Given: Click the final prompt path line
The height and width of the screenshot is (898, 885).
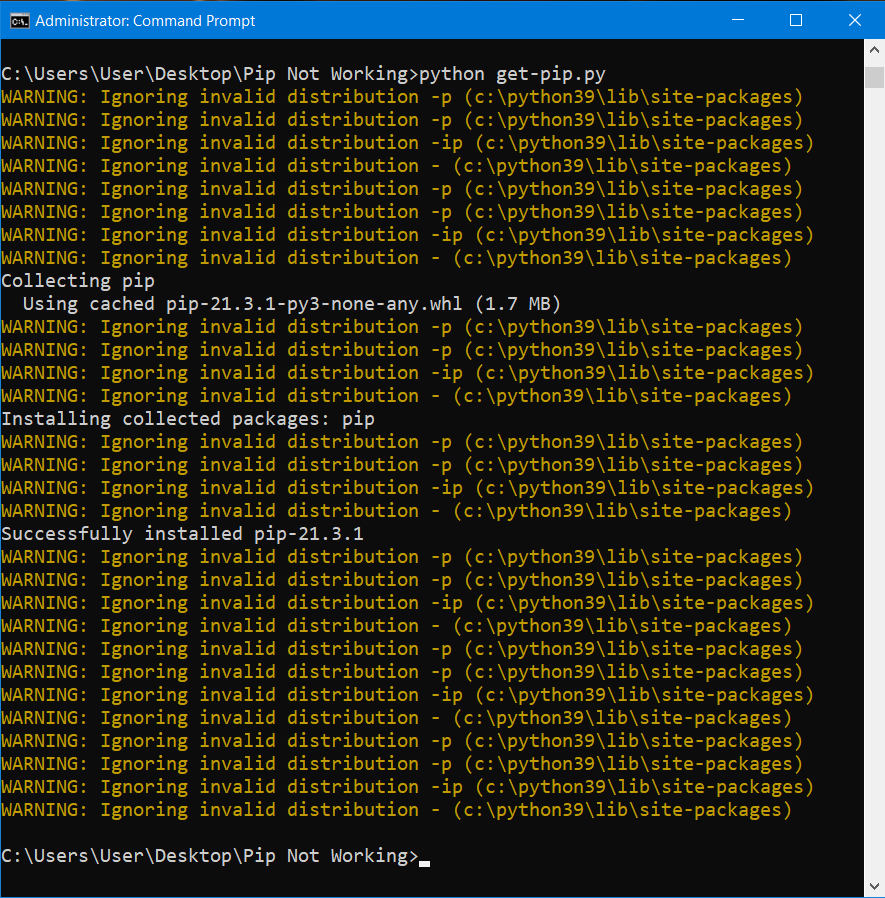Looking at the screenshot, I should [x=200, y=856].
